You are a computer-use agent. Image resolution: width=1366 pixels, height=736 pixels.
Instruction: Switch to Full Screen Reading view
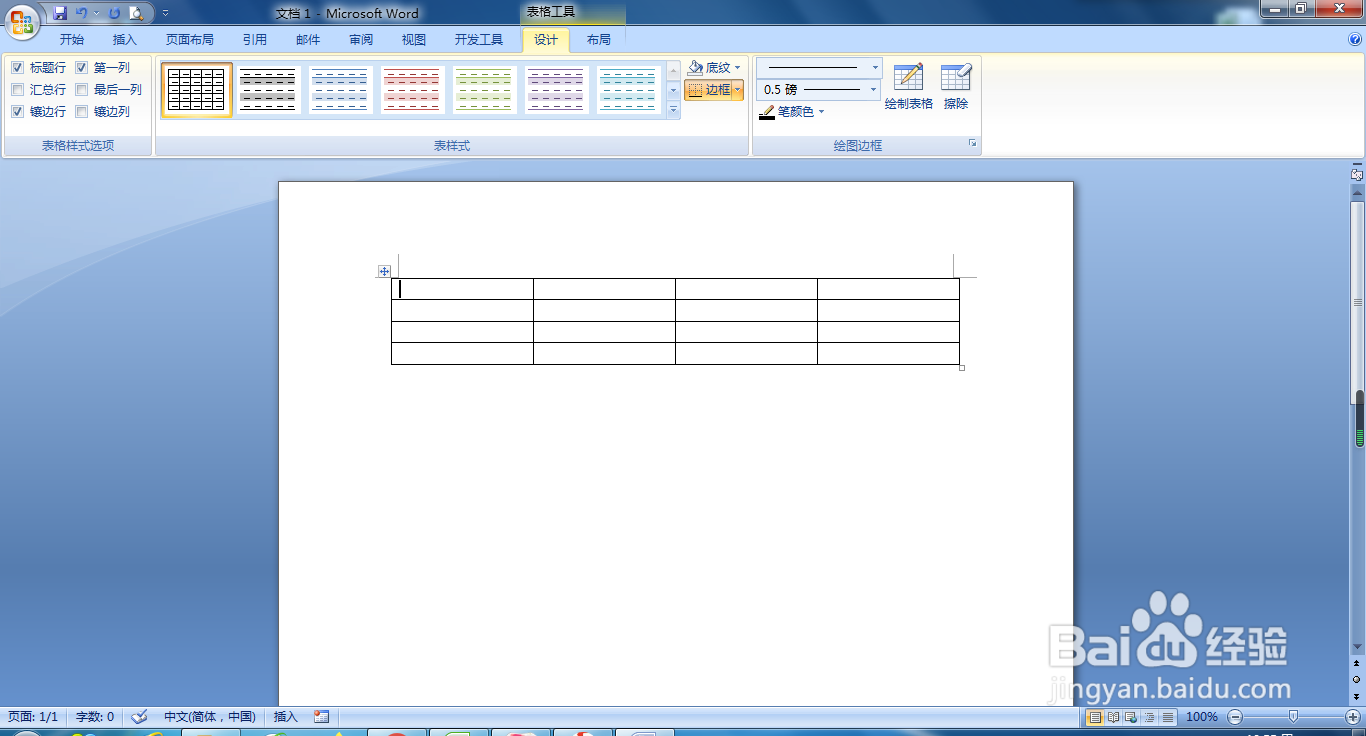1113,717
